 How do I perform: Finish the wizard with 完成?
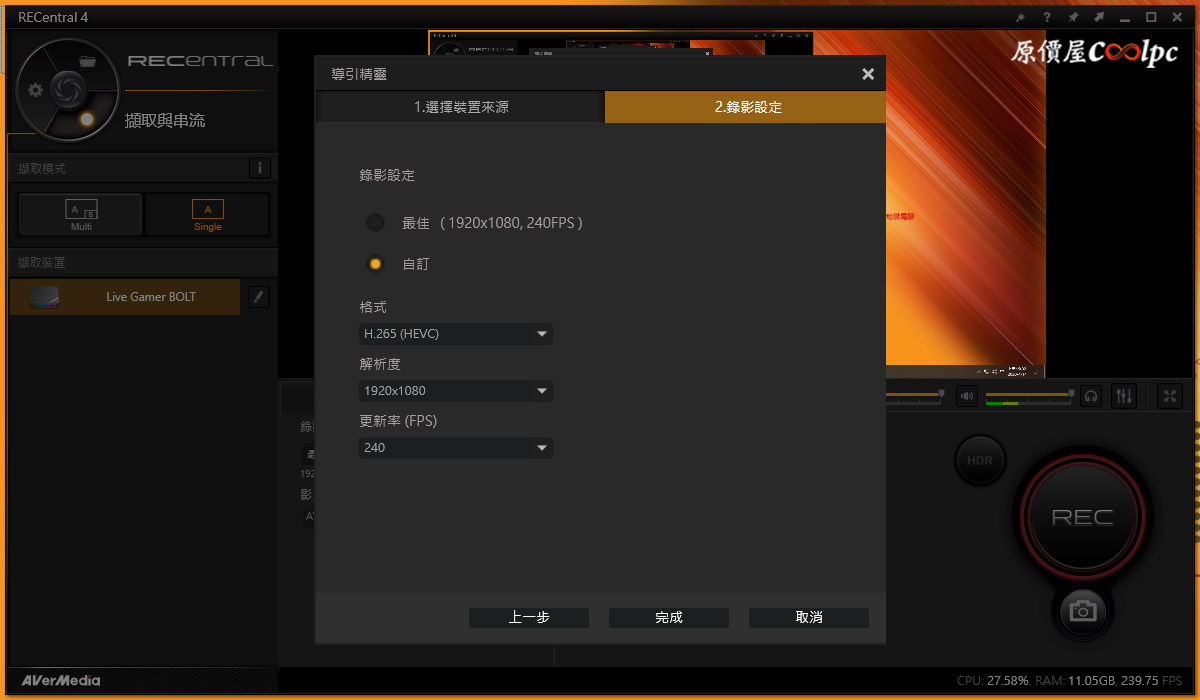(669, 618)
